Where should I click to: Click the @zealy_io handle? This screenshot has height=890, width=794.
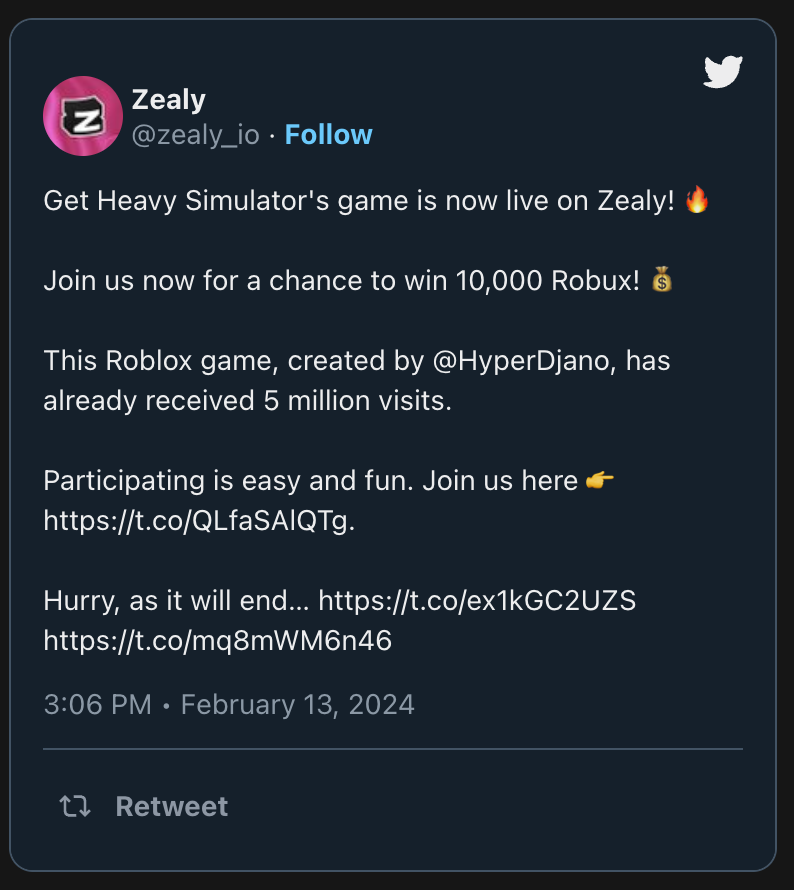pyautogui.click(x=196, y=135)
